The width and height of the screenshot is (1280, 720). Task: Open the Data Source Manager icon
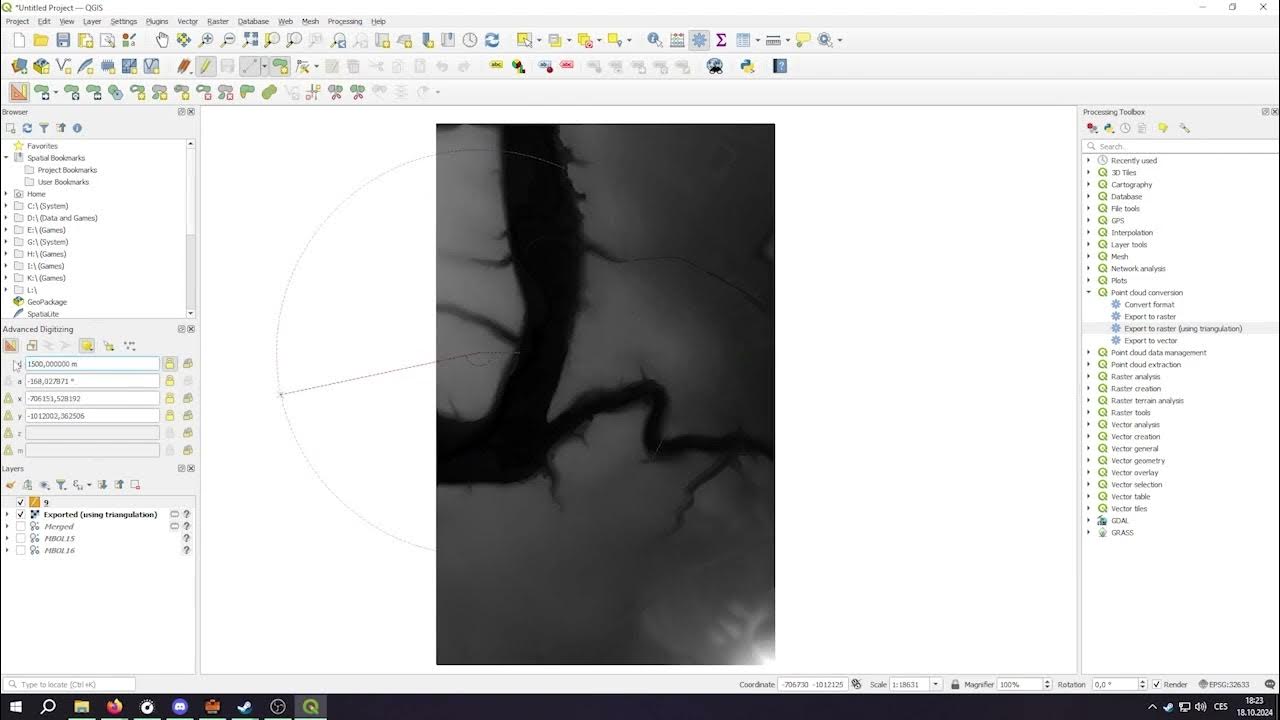(19, 66)
